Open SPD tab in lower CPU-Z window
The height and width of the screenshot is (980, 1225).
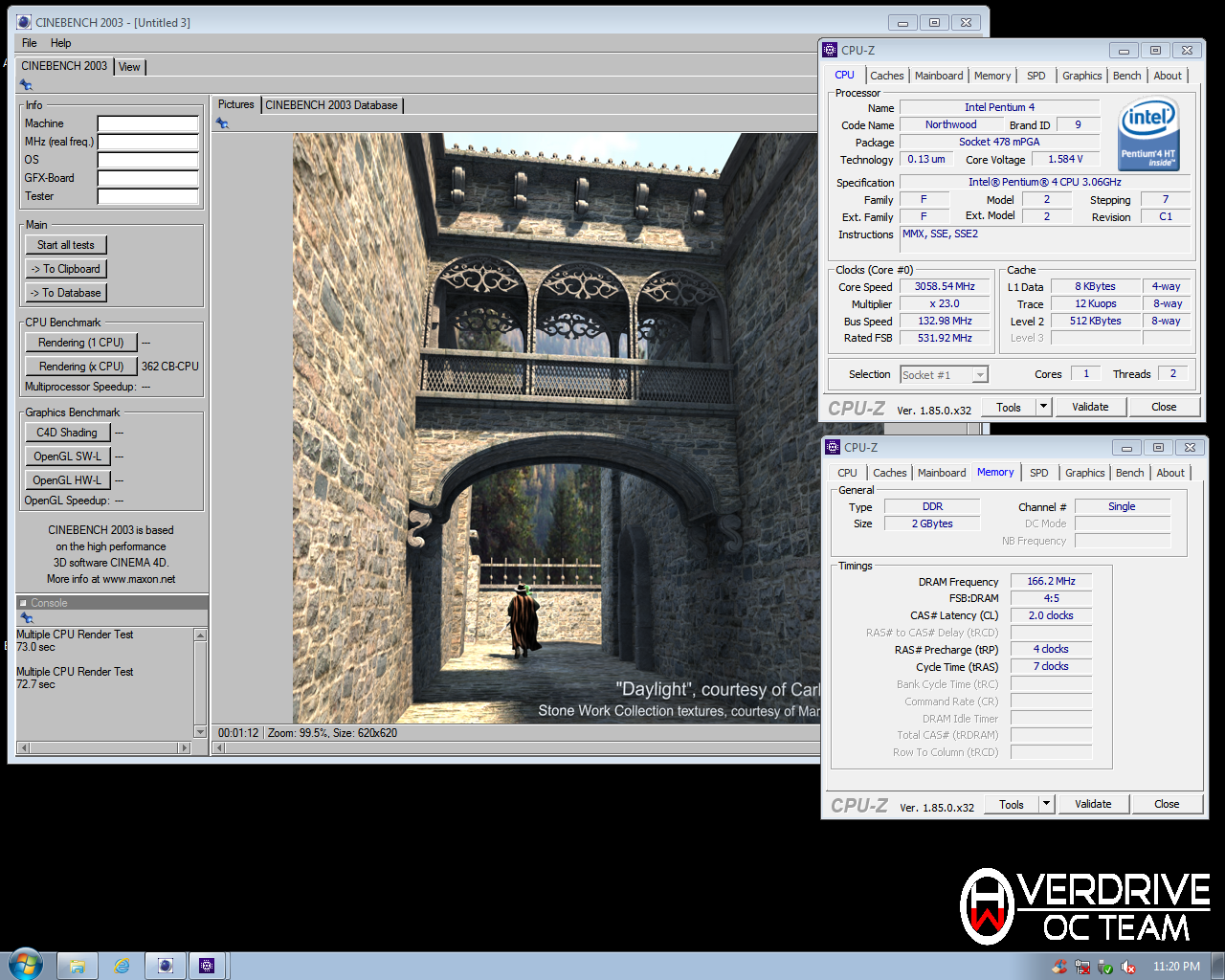[x=1039, y=473]
